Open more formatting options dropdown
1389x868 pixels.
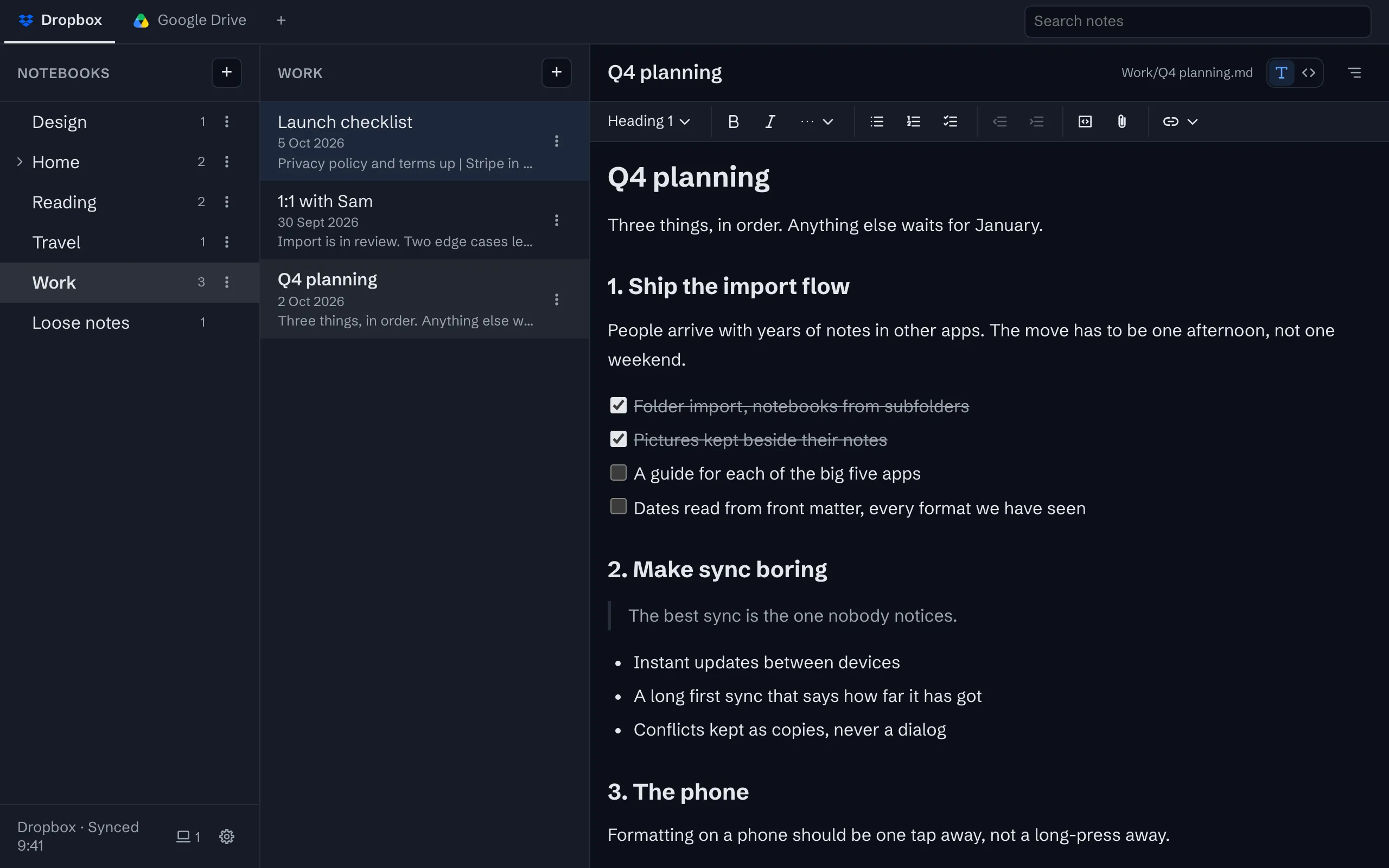[x=817, y=122]
